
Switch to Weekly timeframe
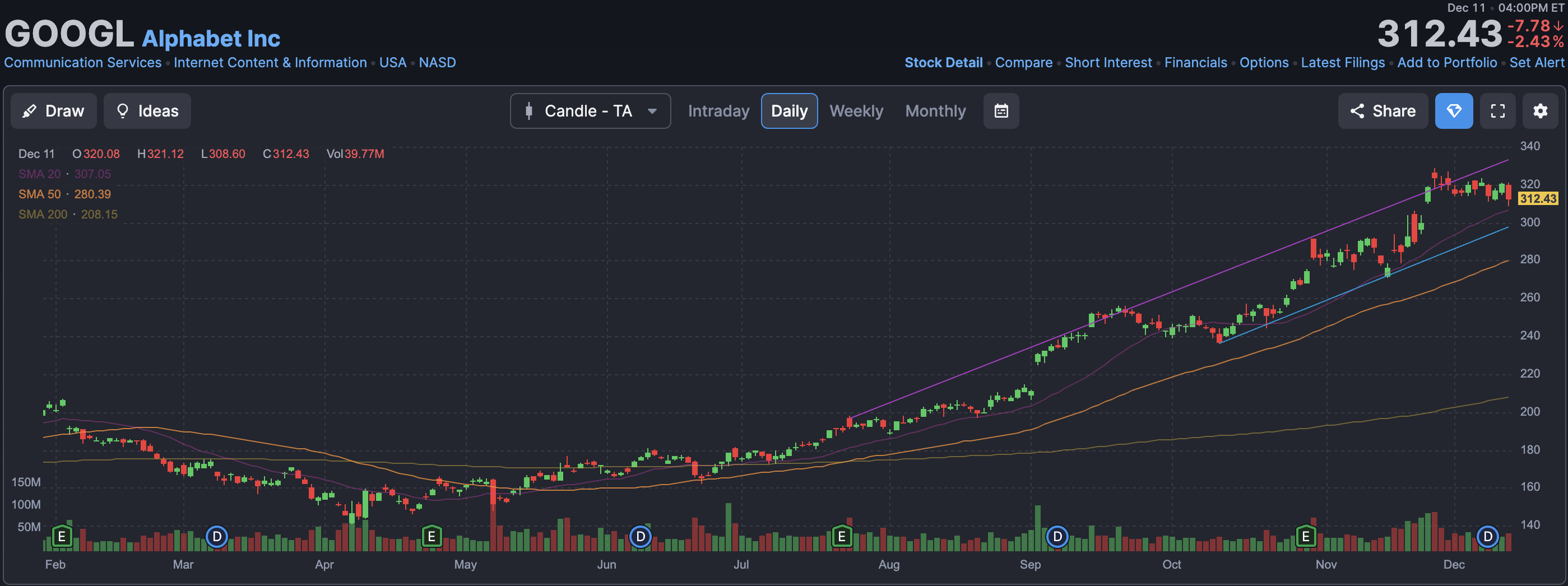click(856, 111)
